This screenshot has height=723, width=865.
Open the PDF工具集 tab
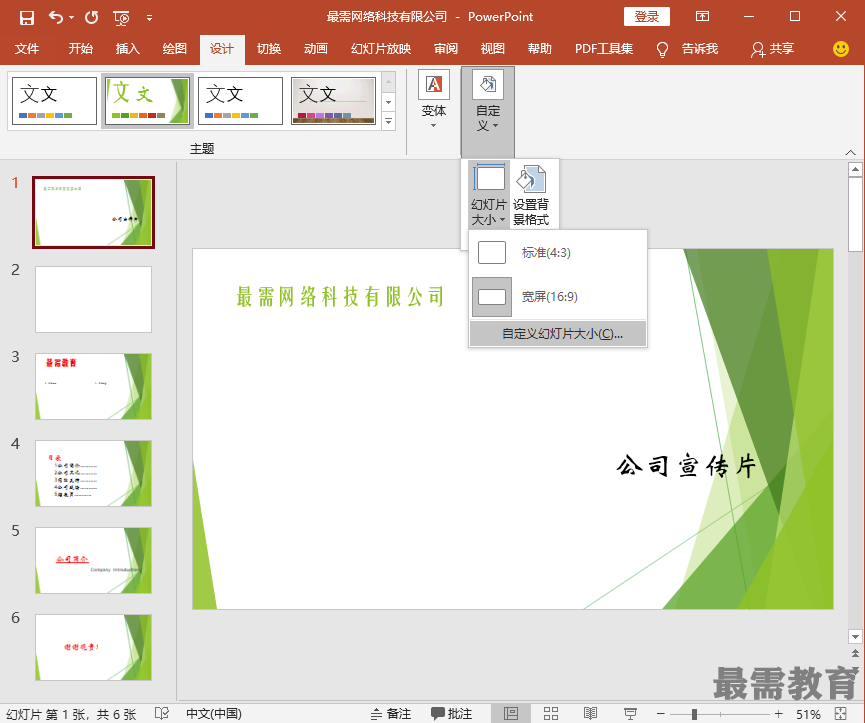[x=604, y=49]
